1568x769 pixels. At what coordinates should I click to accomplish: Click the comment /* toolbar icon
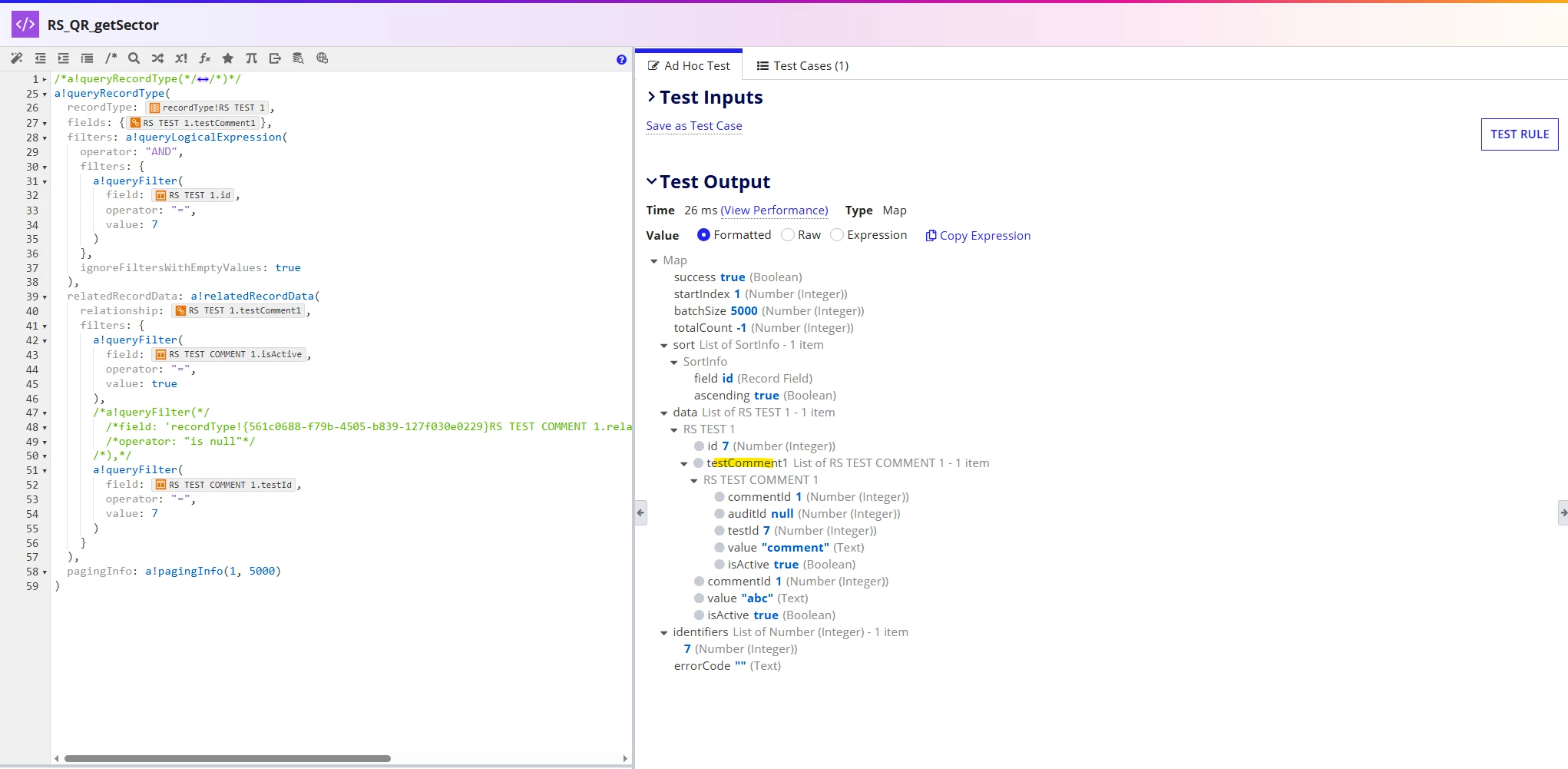pos(111,58)
